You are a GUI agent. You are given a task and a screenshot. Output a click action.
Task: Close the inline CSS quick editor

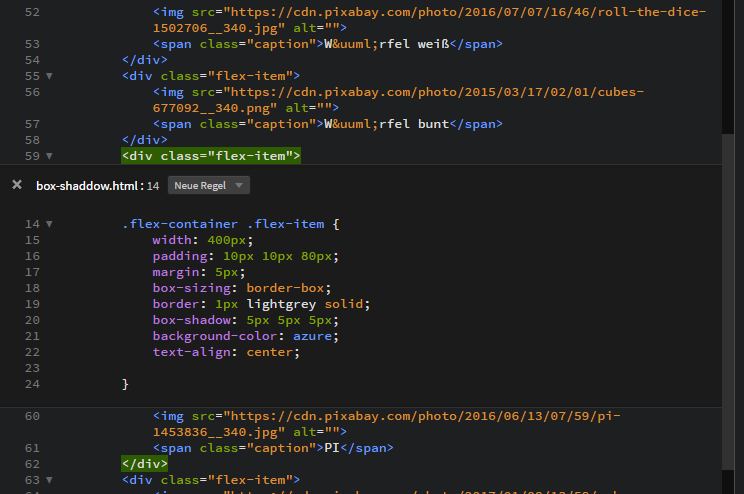tap(17, 185)
